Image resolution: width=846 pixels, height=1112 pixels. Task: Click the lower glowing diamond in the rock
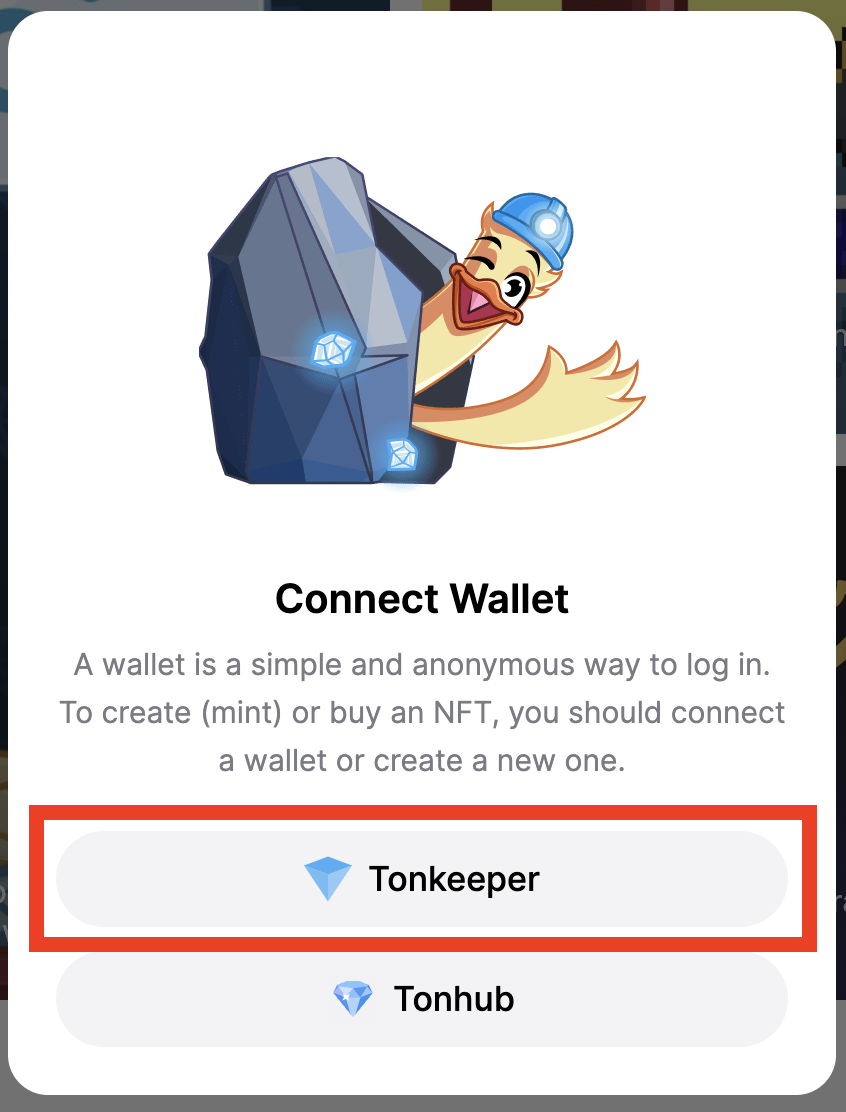(x=403, y=454)
